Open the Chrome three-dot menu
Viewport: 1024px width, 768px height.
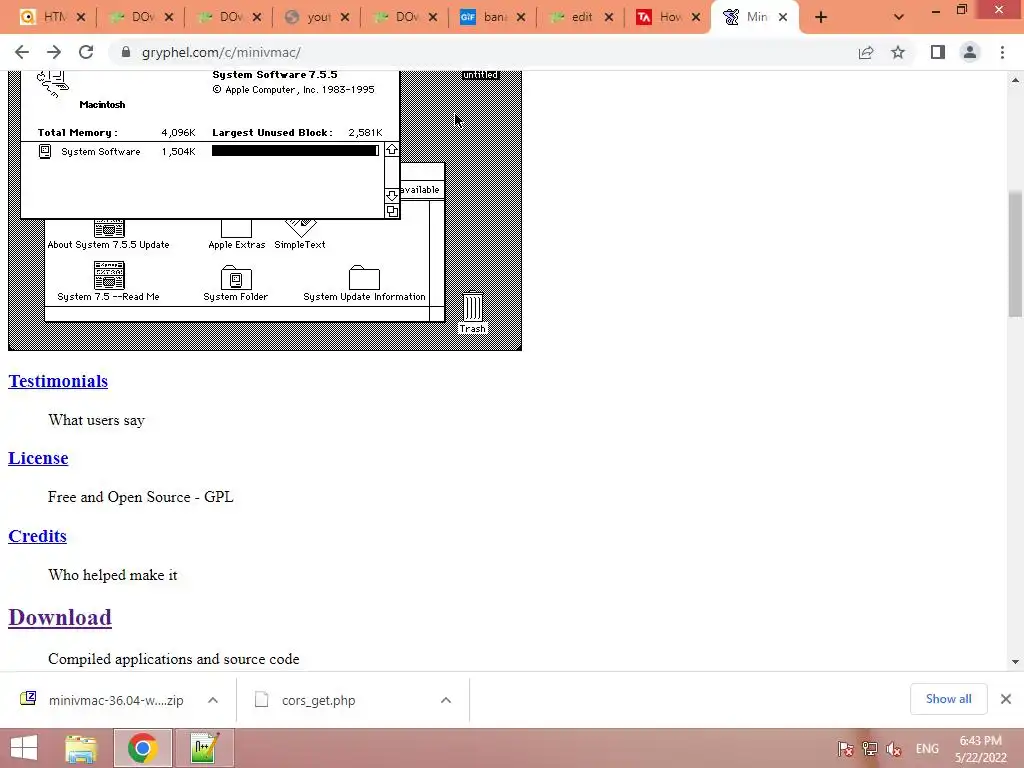point(1002,52)
